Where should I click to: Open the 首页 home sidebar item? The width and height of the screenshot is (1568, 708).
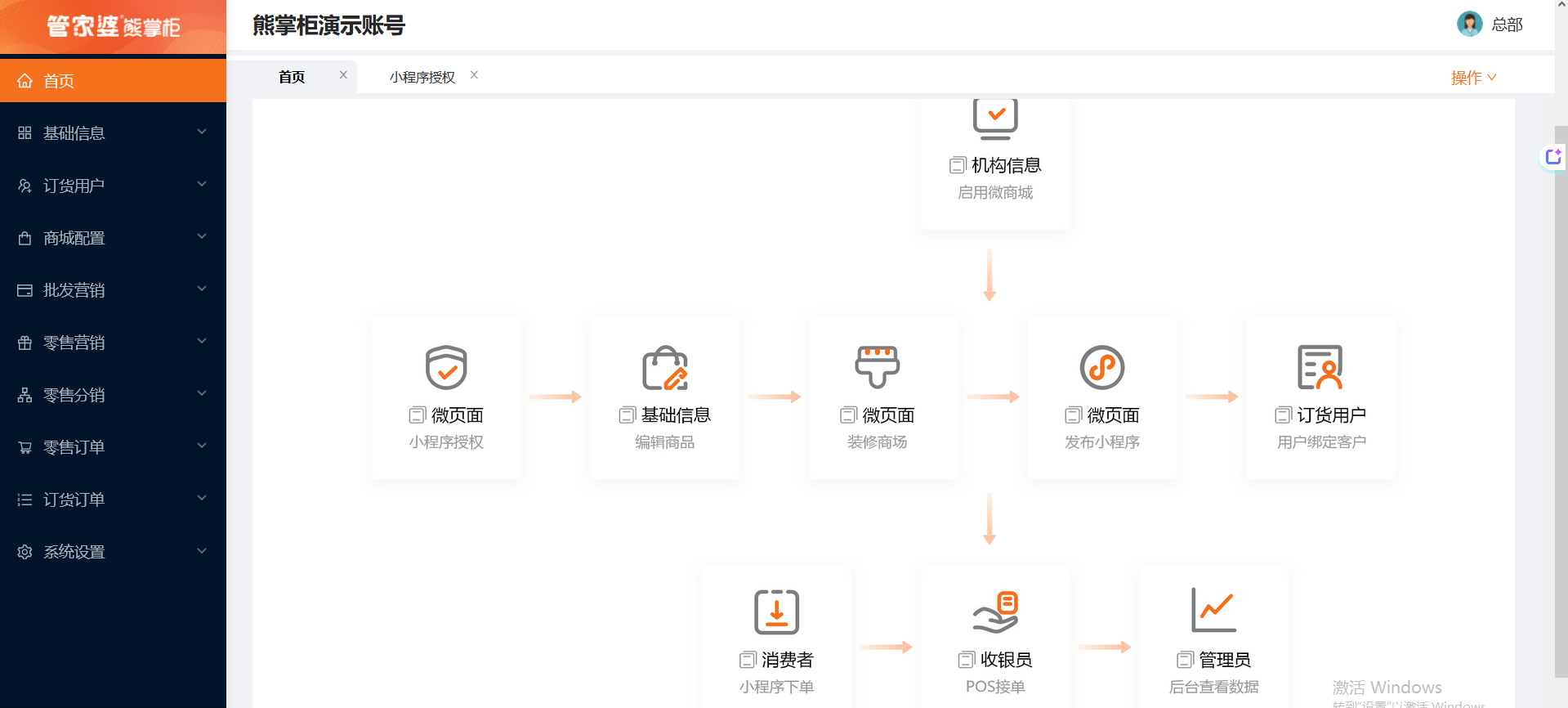113,80
